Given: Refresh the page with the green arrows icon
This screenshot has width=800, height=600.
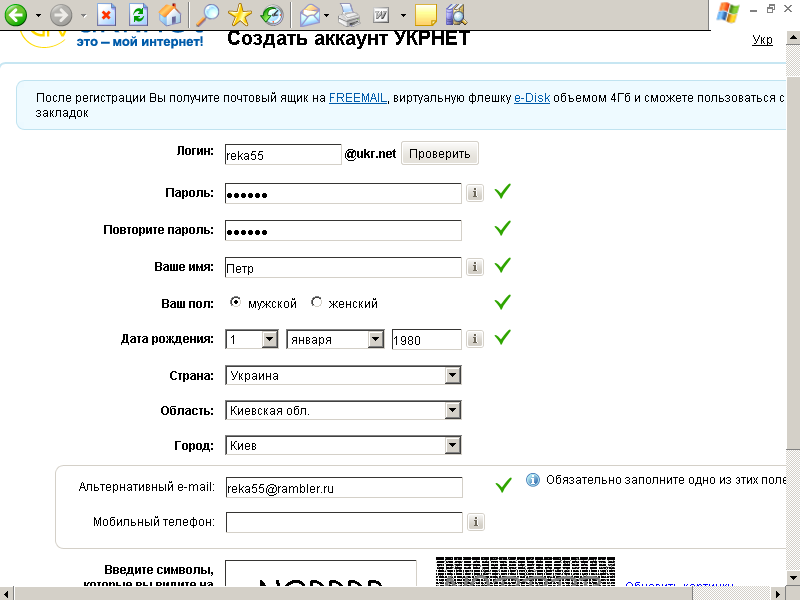Looking at the screenshot, I should 138,15.
